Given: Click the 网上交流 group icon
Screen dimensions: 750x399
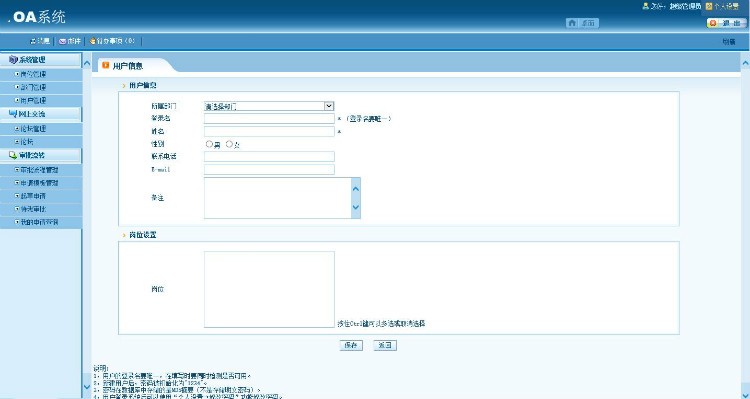Looking at the screenshot, I should coord(13,114).
